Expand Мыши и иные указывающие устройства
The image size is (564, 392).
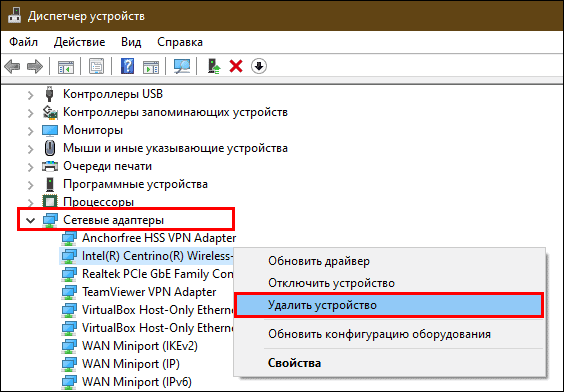pos(31,149)
